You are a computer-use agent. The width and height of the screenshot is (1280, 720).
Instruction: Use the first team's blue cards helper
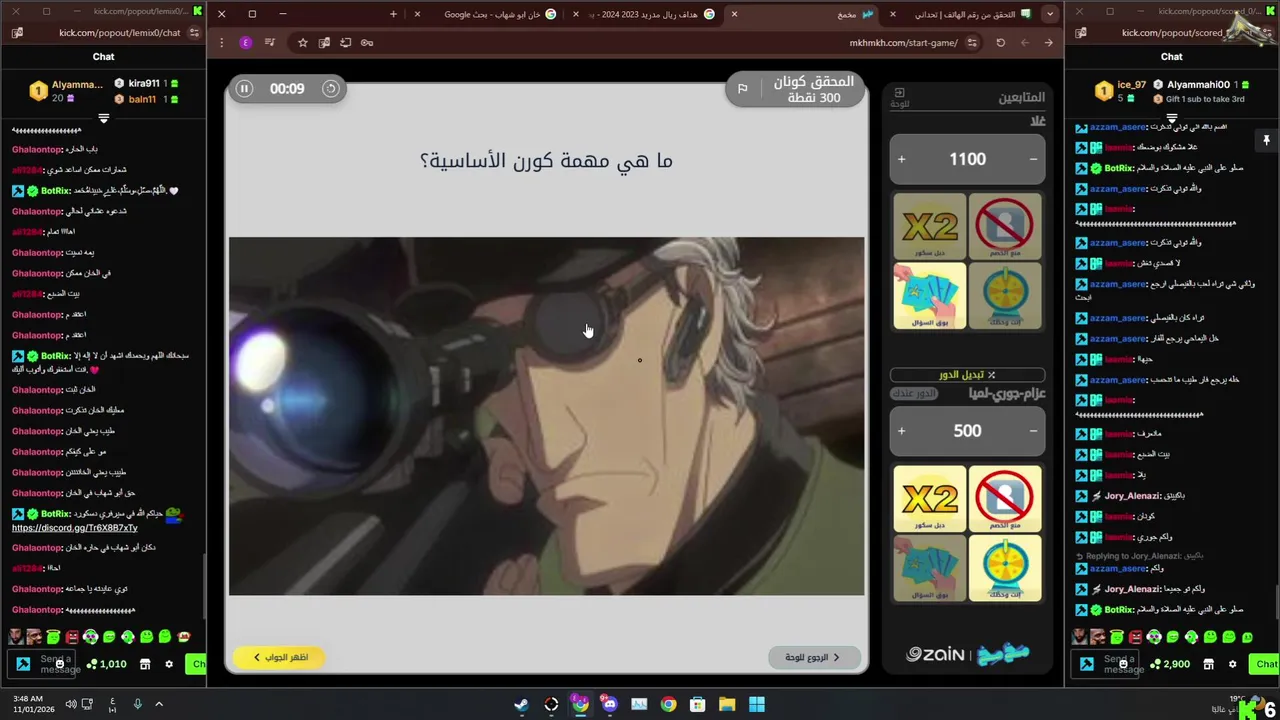pos(930,296)
